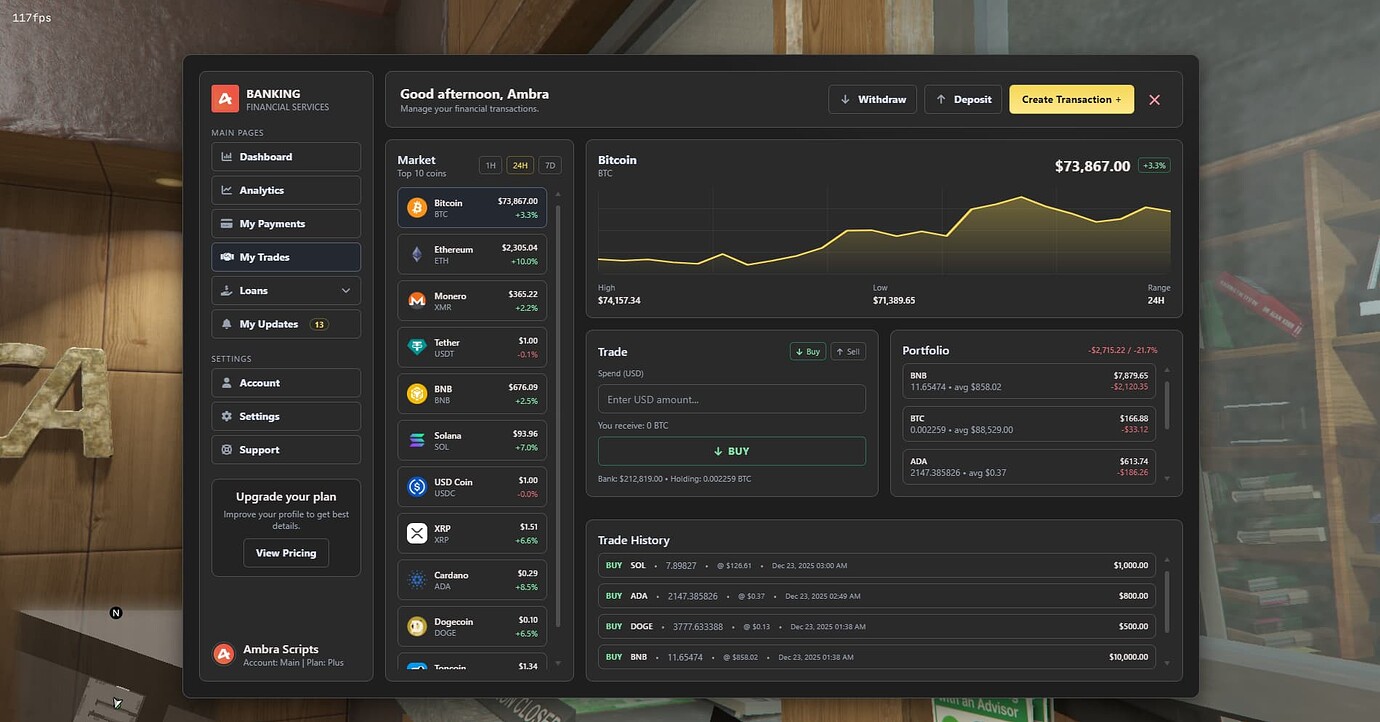Switch market range to 1H
Image resolution: width=1380 pixels, height=722 pixels.
pyautogui.click(x=490, y=166)
